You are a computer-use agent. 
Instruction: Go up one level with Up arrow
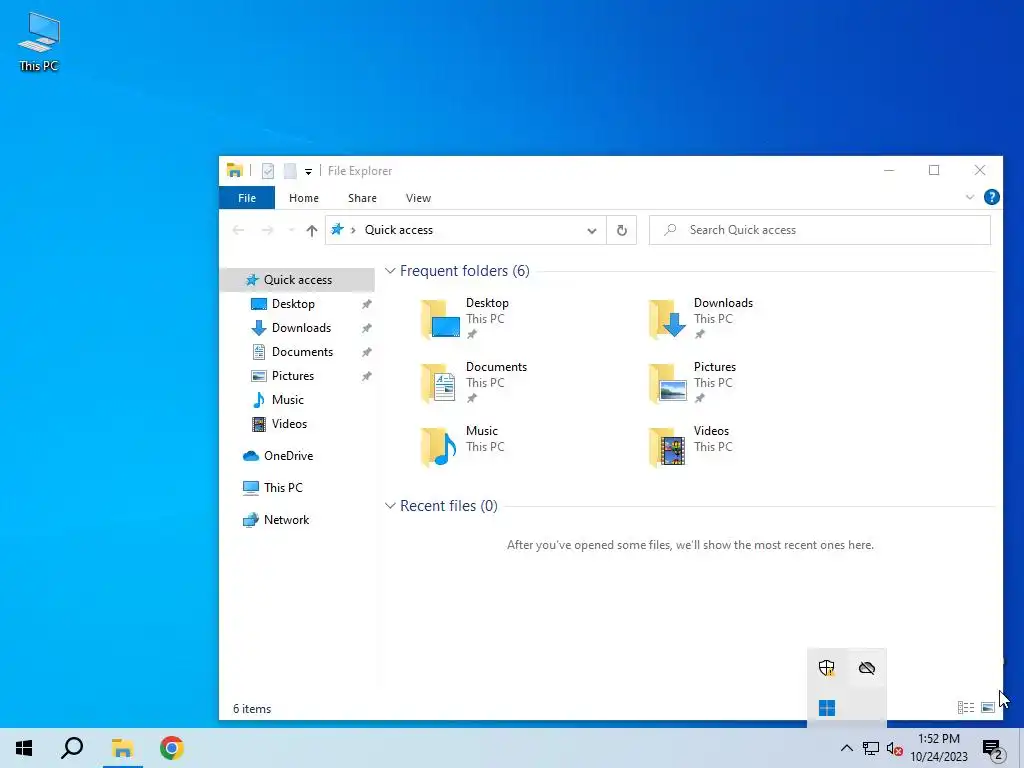(x=312, y=231)
